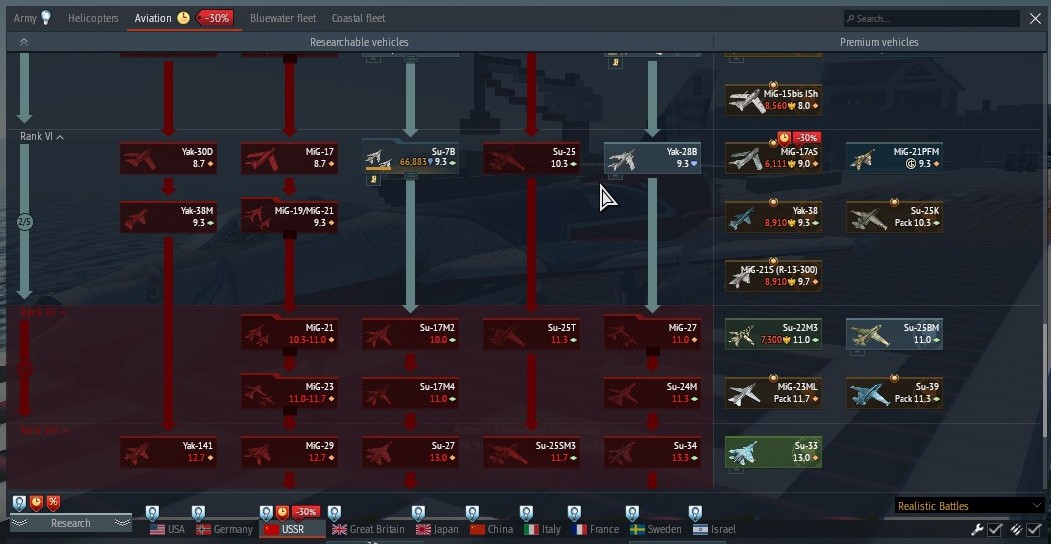
Task: Collapse the Rank VII section
Action: 44,313
